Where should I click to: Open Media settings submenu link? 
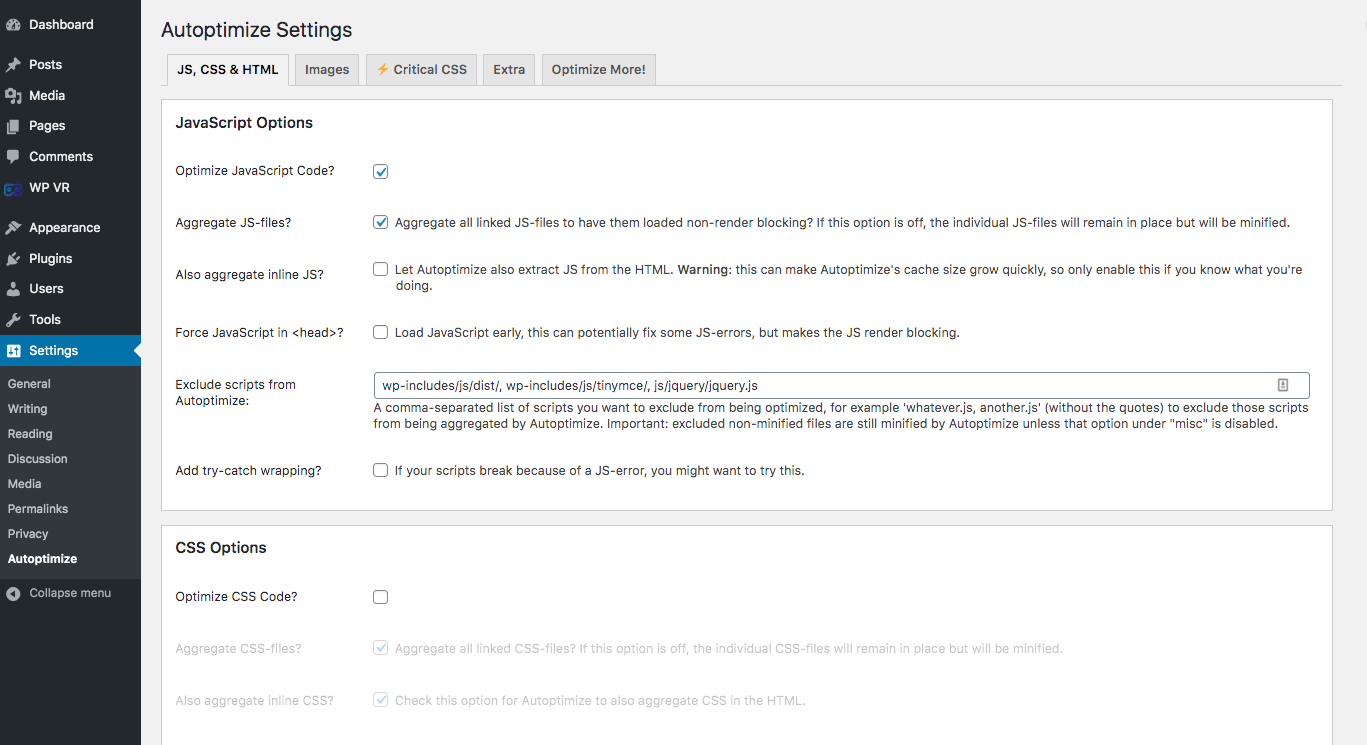25,484
